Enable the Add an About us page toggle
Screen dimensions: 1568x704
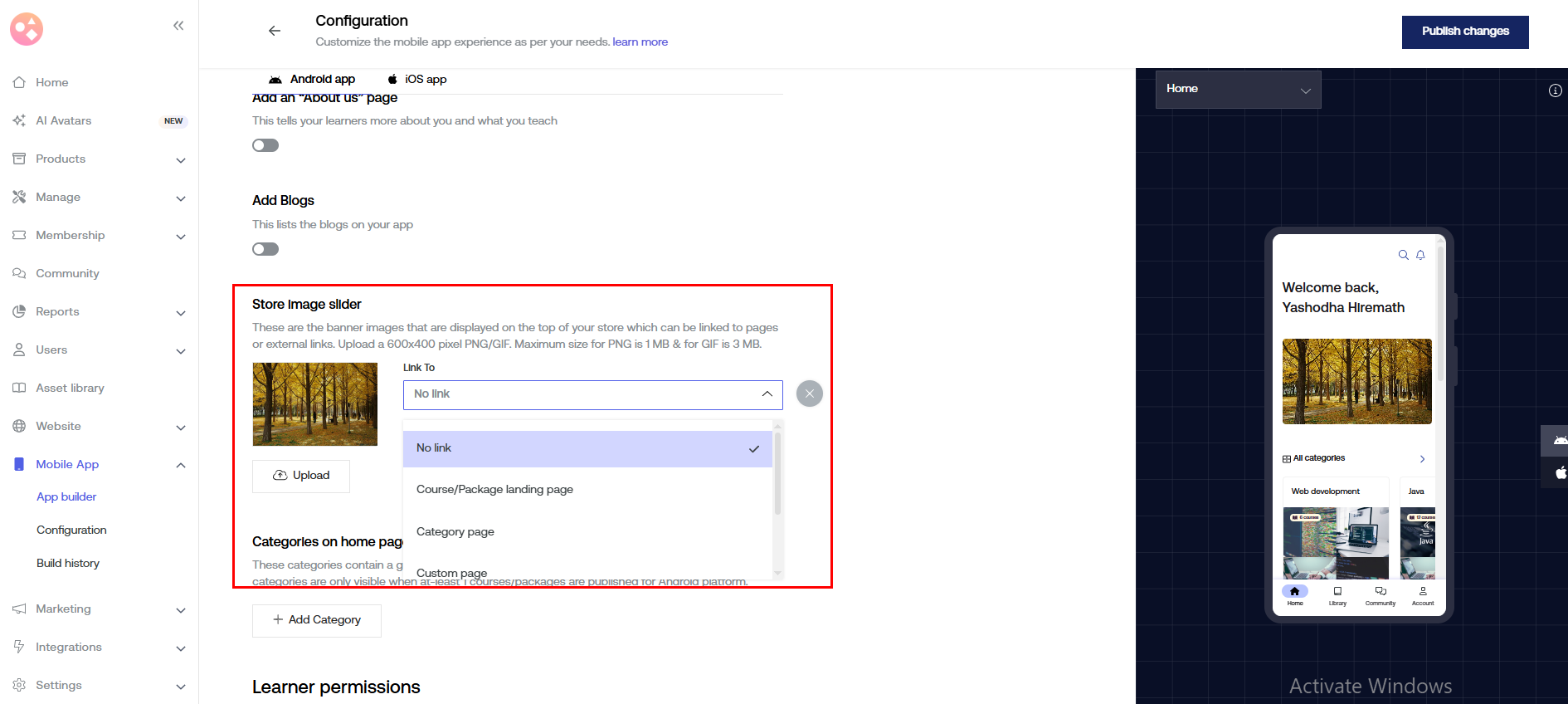tap(265, 145)
